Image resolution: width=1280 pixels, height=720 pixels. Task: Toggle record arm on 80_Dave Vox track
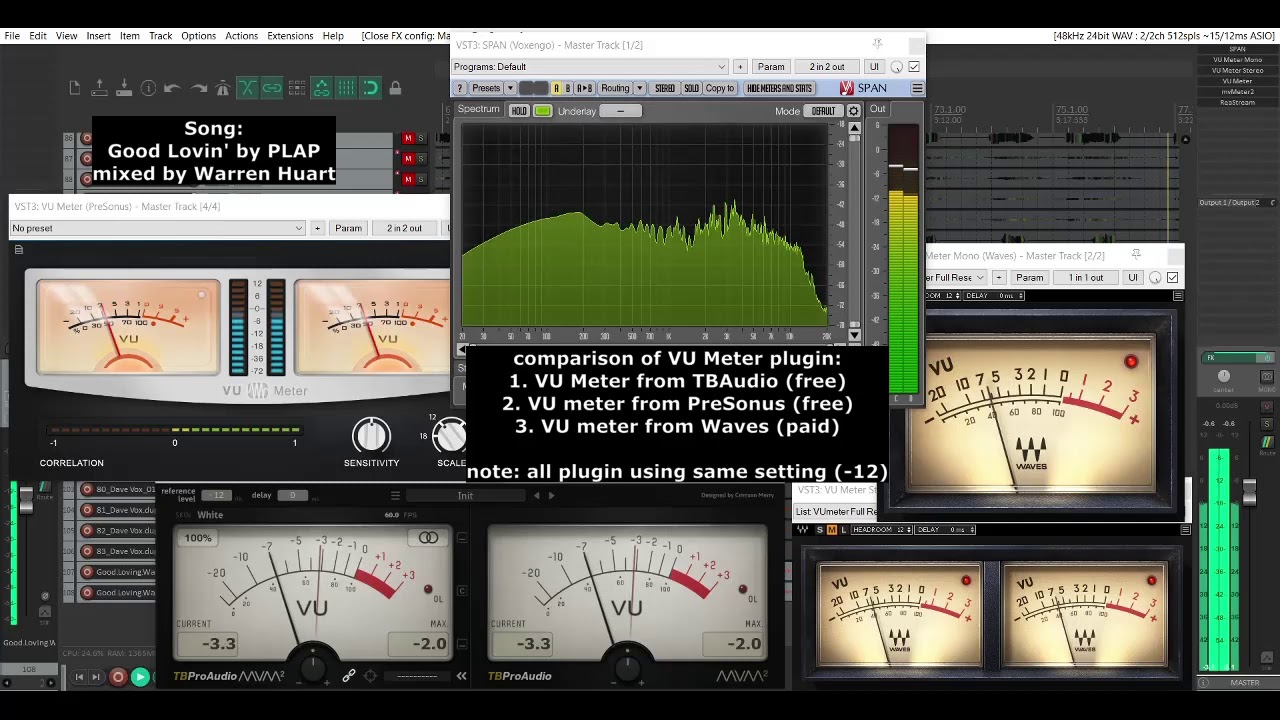(87, 489)
